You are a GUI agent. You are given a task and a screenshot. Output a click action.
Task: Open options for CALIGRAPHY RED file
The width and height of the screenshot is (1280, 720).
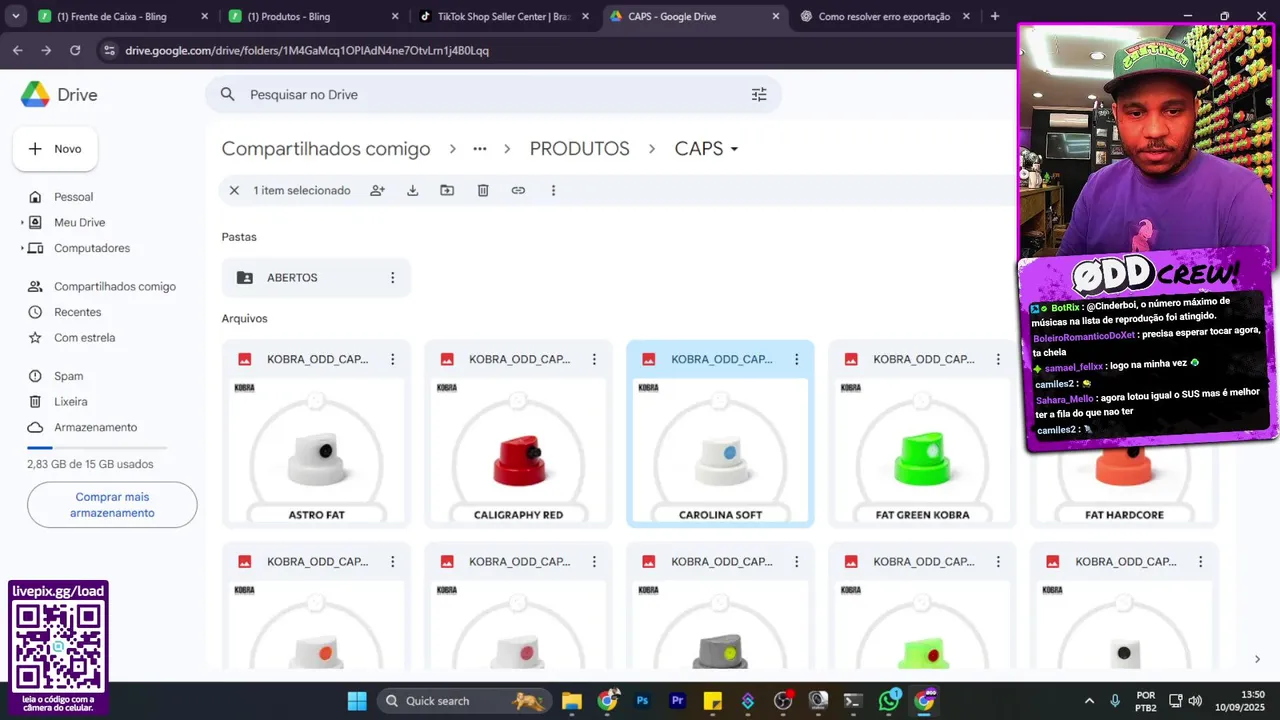click(594, 359)
